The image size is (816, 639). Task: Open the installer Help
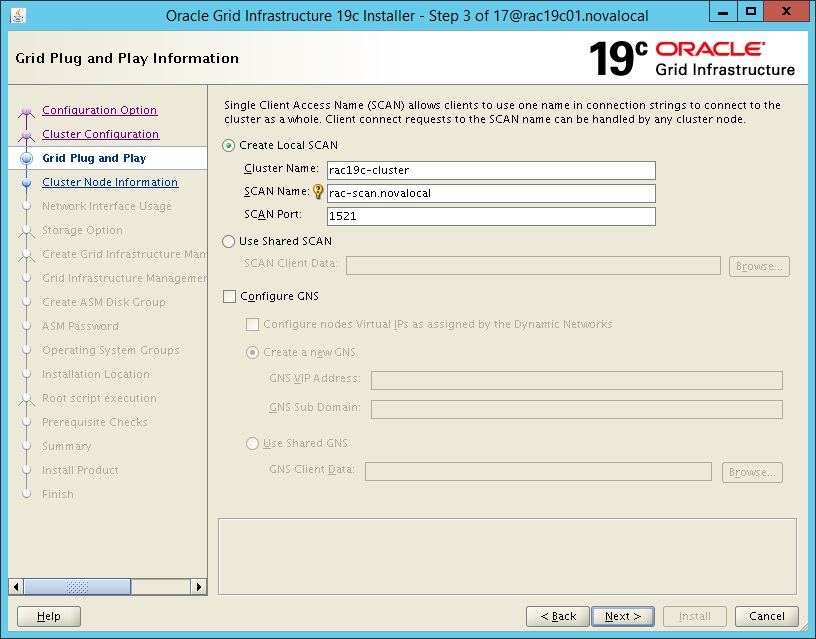48,616
